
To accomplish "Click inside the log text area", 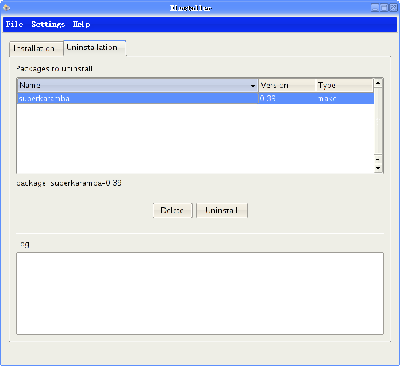I will [x=200, y=293].
